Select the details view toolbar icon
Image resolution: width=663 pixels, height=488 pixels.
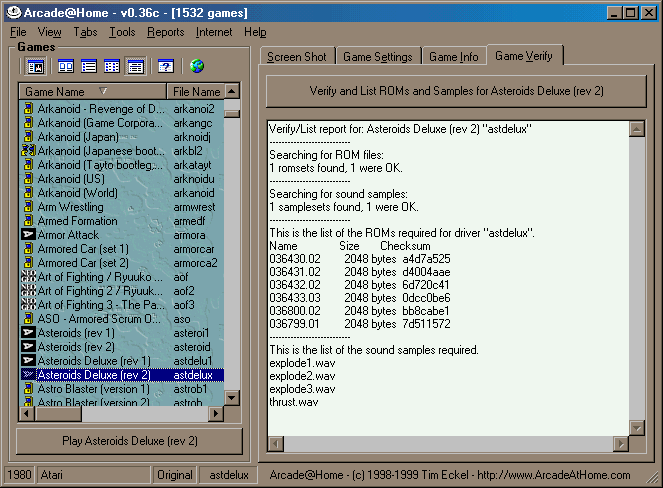pyautogui.click(x=135, y=66)
